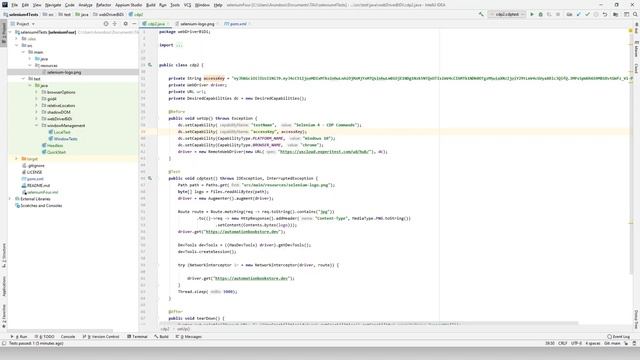
Task: Open the Appium Studio menu
Action: [128, 5]
